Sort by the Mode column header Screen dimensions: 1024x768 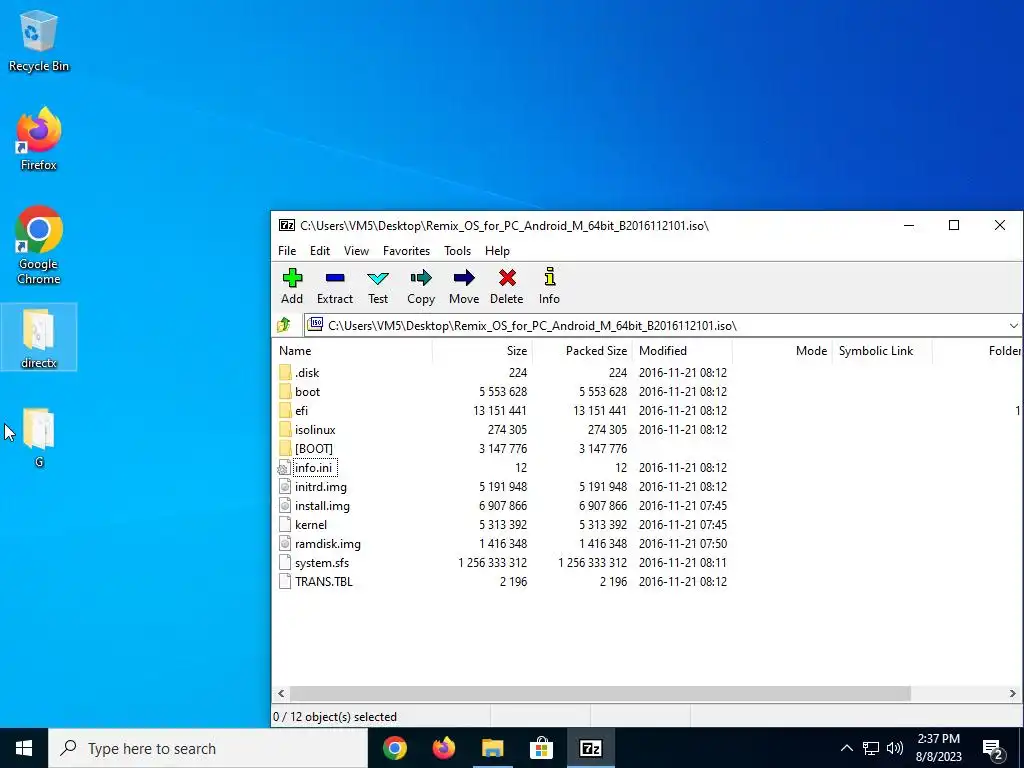[782, 351]
